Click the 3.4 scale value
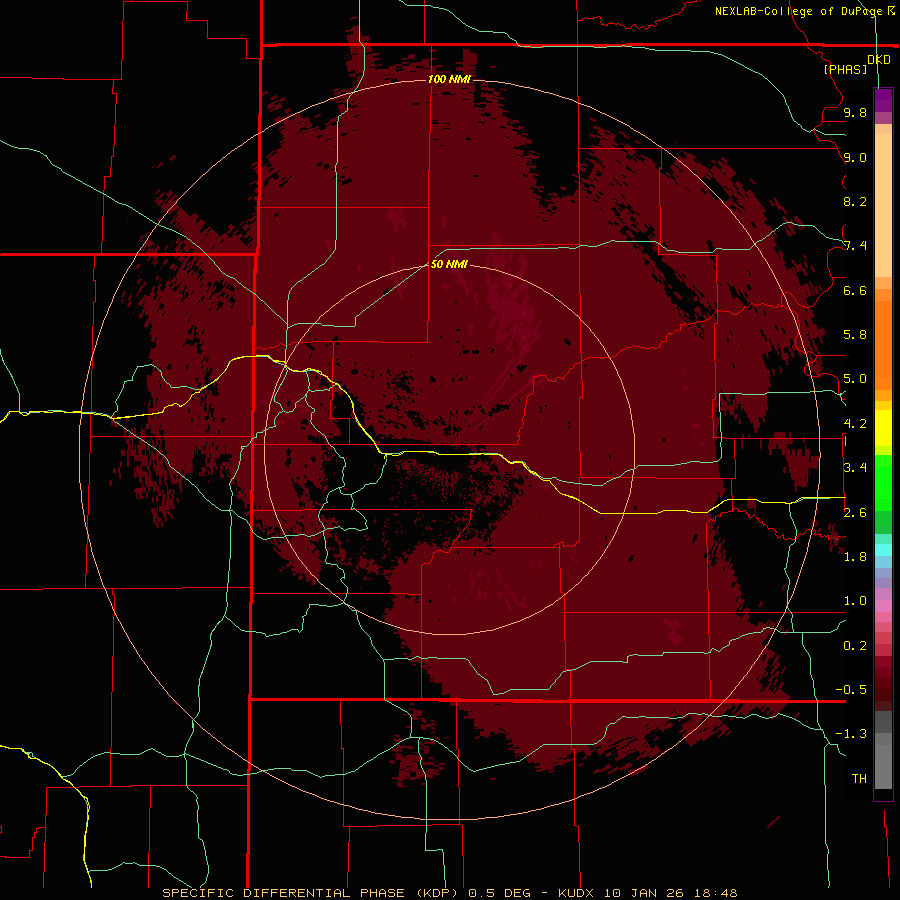Viewport: 900px width, 900px height. pyautogui.click(x=855, y=468)
